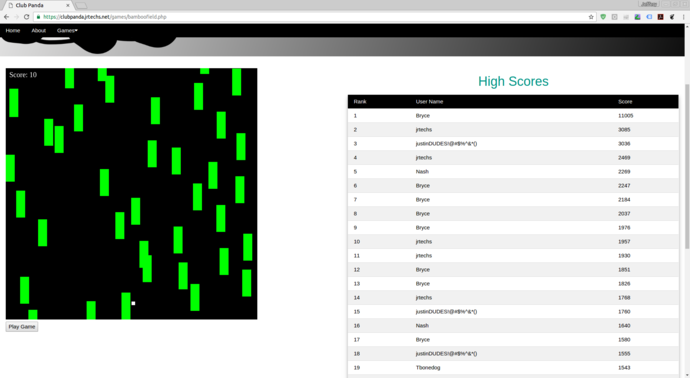This screenshot has height=378, width=690.
Task: Select Tbonedog in the rank 19 row
Action: pyautogui.click(x=428, y=368)
